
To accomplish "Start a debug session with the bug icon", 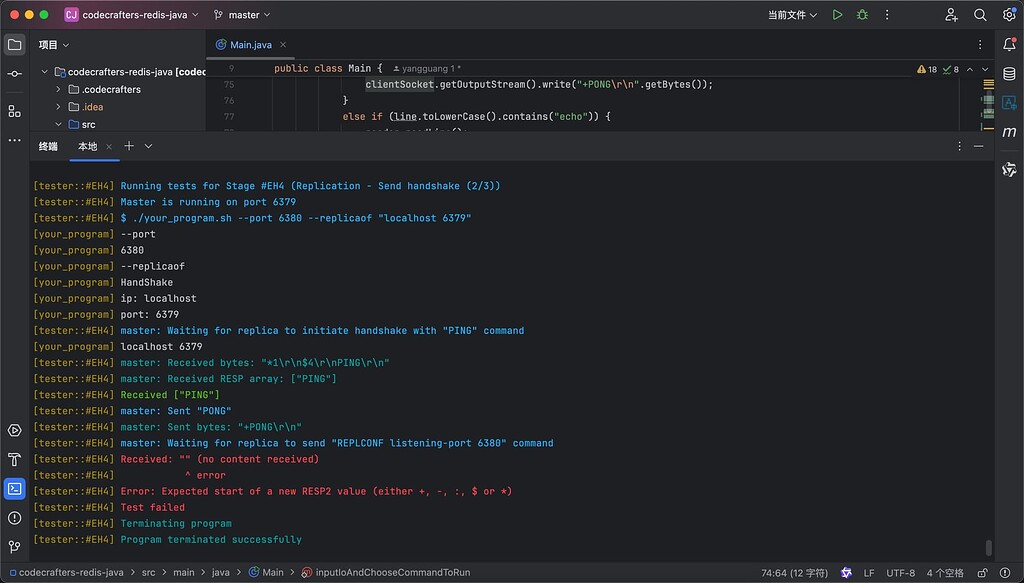I will pos(862,14).
